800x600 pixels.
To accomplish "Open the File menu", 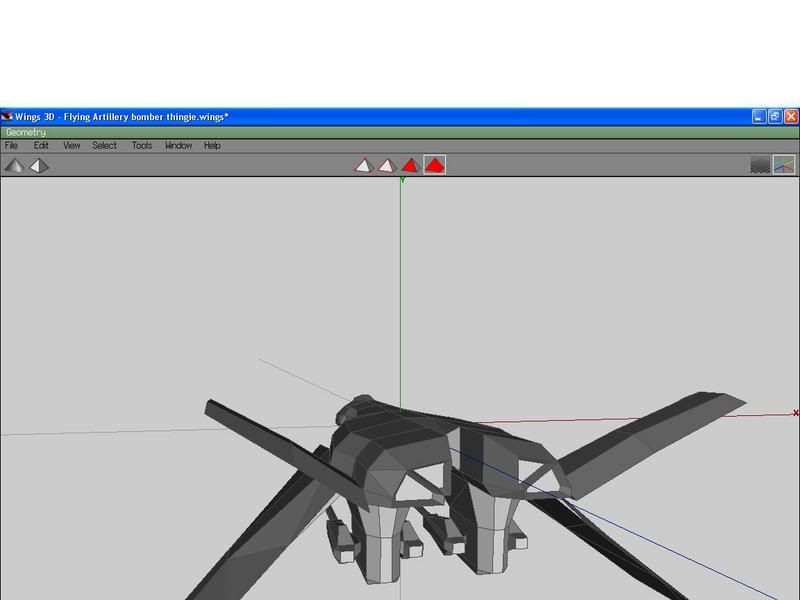I will point(11,146).
